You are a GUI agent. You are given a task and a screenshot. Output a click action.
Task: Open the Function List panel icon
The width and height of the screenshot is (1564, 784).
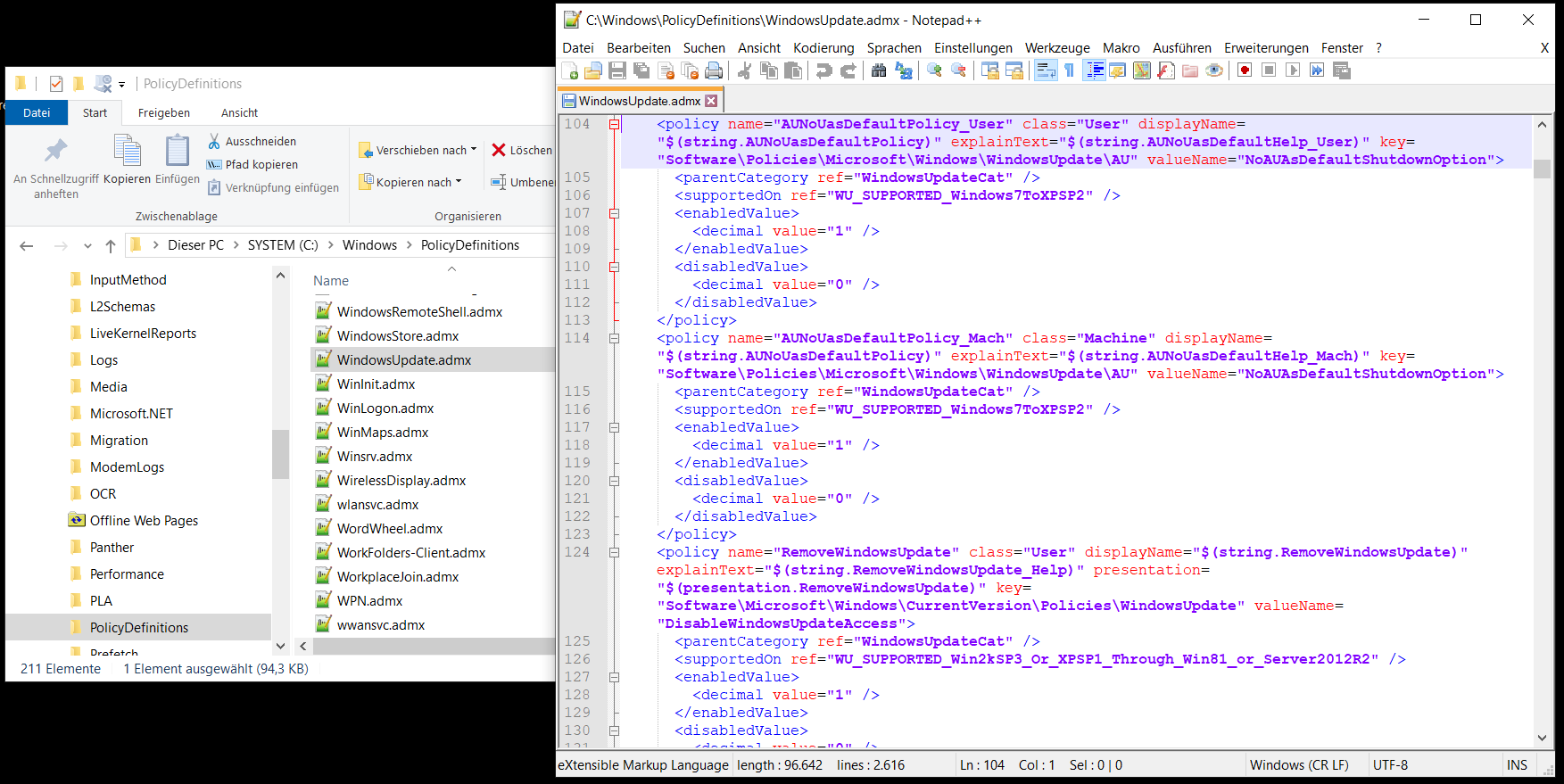tap(1165, 70)
